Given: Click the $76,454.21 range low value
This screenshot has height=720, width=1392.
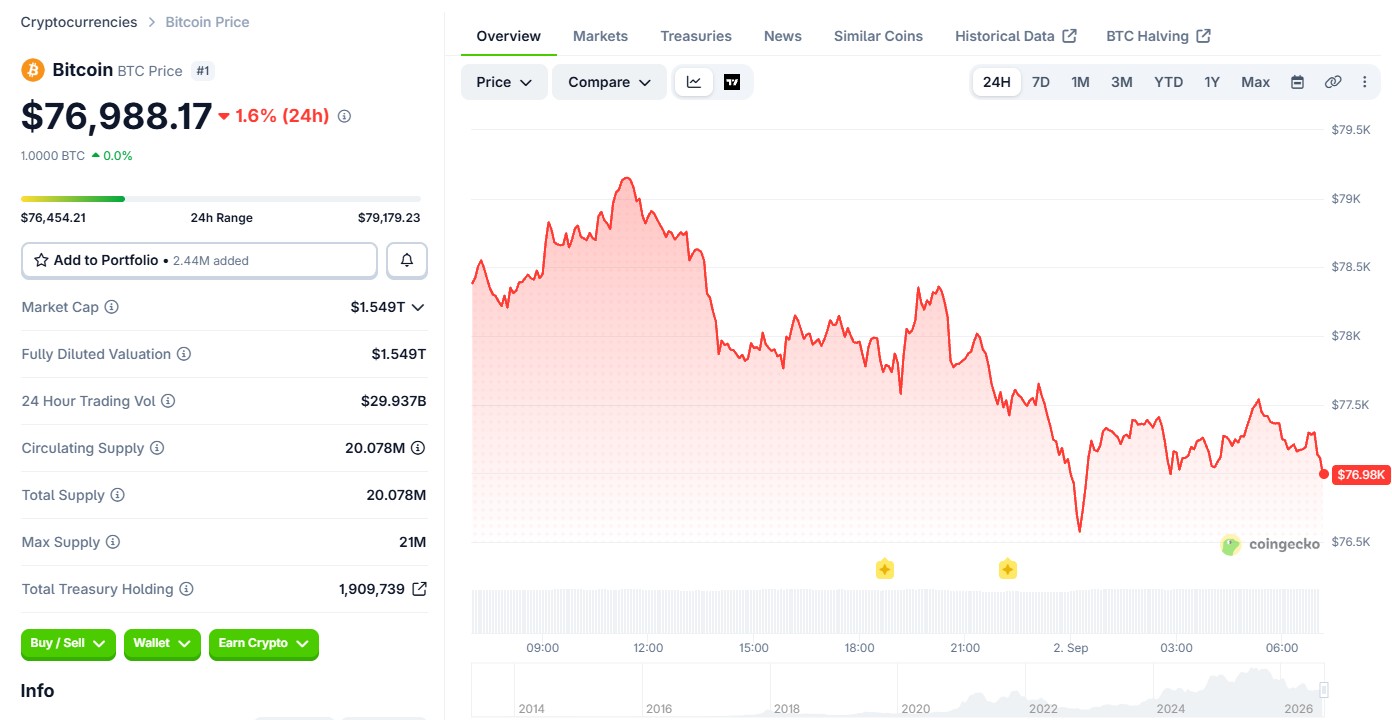Looking at the screenshot, I should pyautogui.click(x=53, y=218).
